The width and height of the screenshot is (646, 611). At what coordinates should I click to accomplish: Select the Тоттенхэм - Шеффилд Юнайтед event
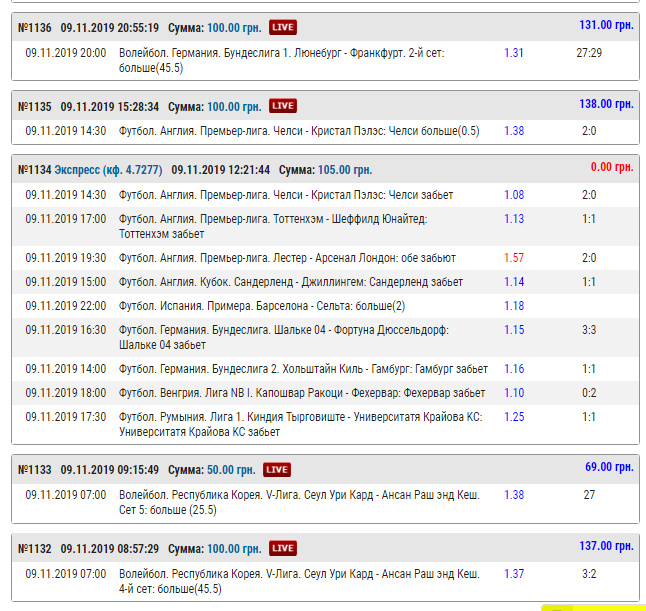(272, 226)
